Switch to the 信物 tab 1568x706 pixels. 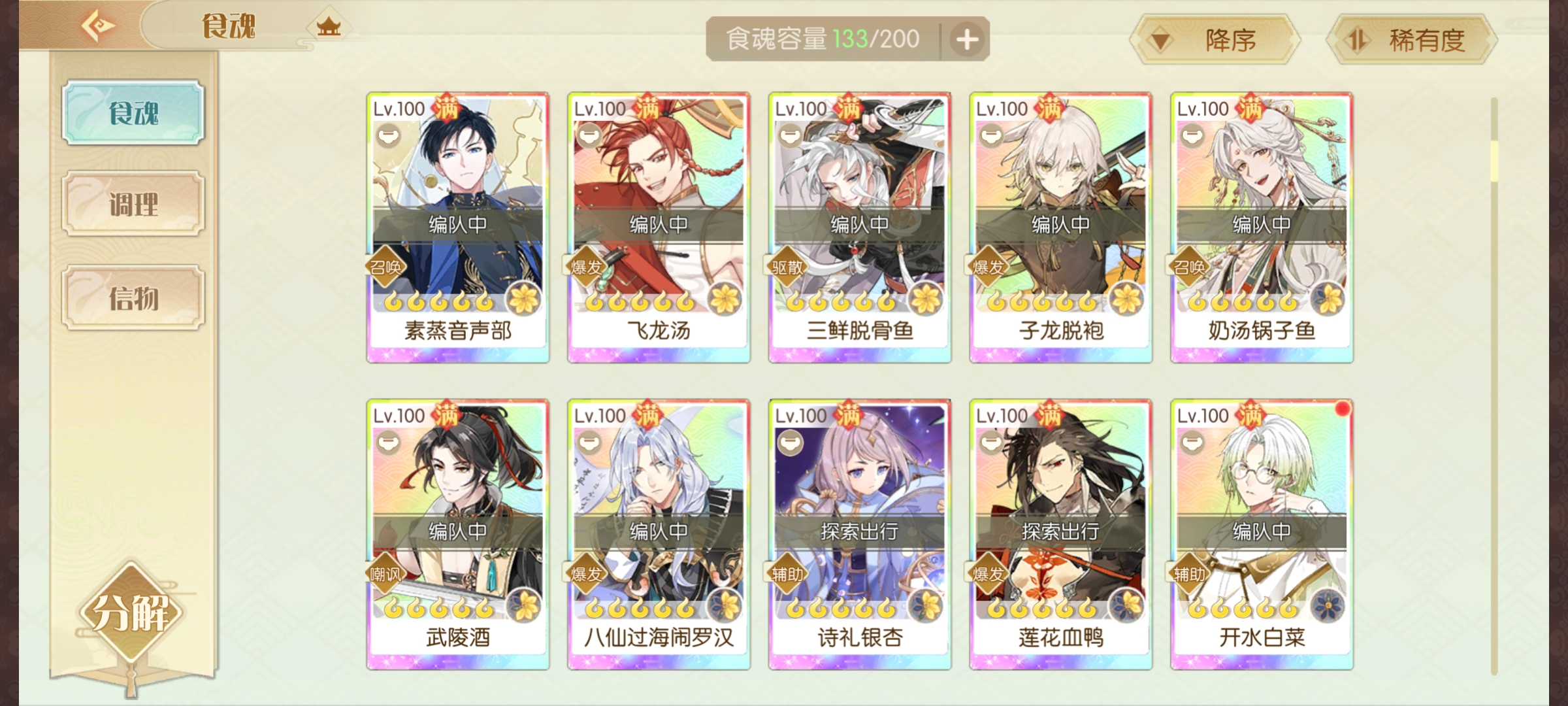(x=133, y=298)
